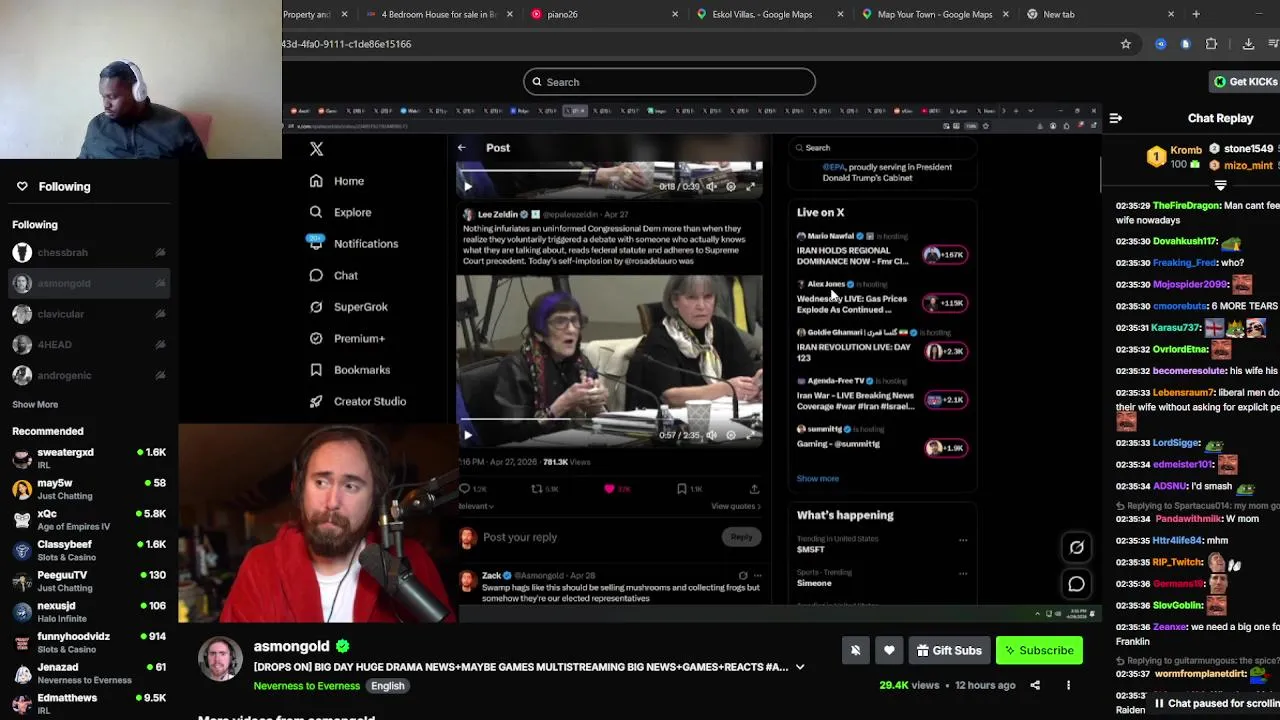Toggle theatre mode with the slashed circle icon

click(x=1076, y=547)
